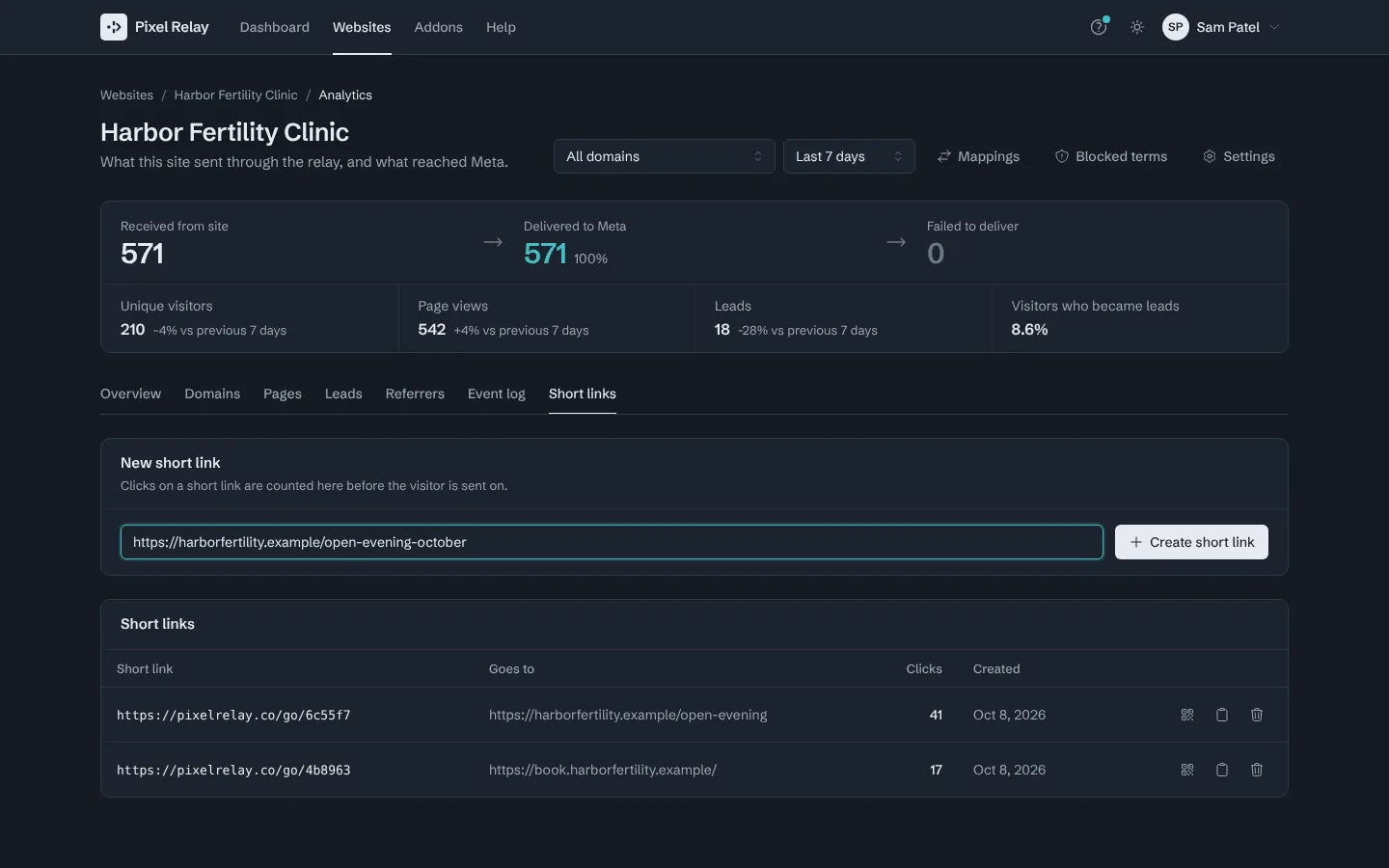
Task: Copy the 6c55f7 short link
Action: click(x=1222, y=715)
